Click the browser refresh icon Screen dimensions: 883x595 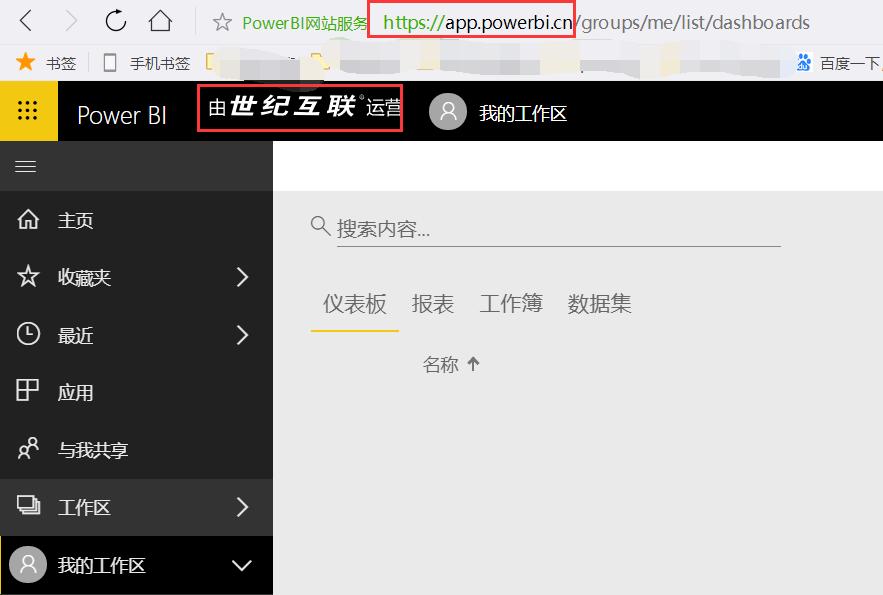114,19
